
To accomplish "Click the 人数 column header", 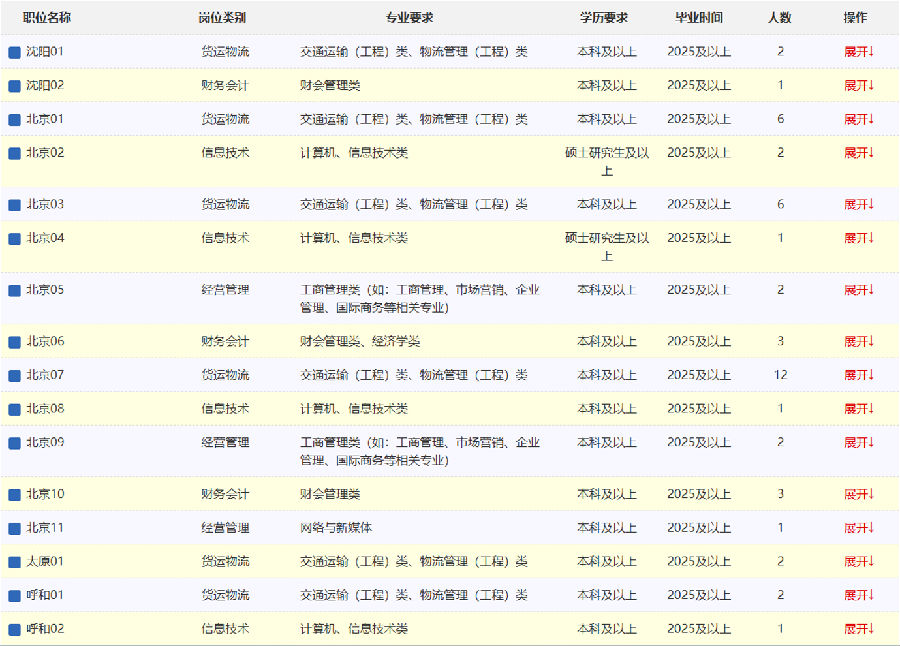I will [x=779, y=18].
